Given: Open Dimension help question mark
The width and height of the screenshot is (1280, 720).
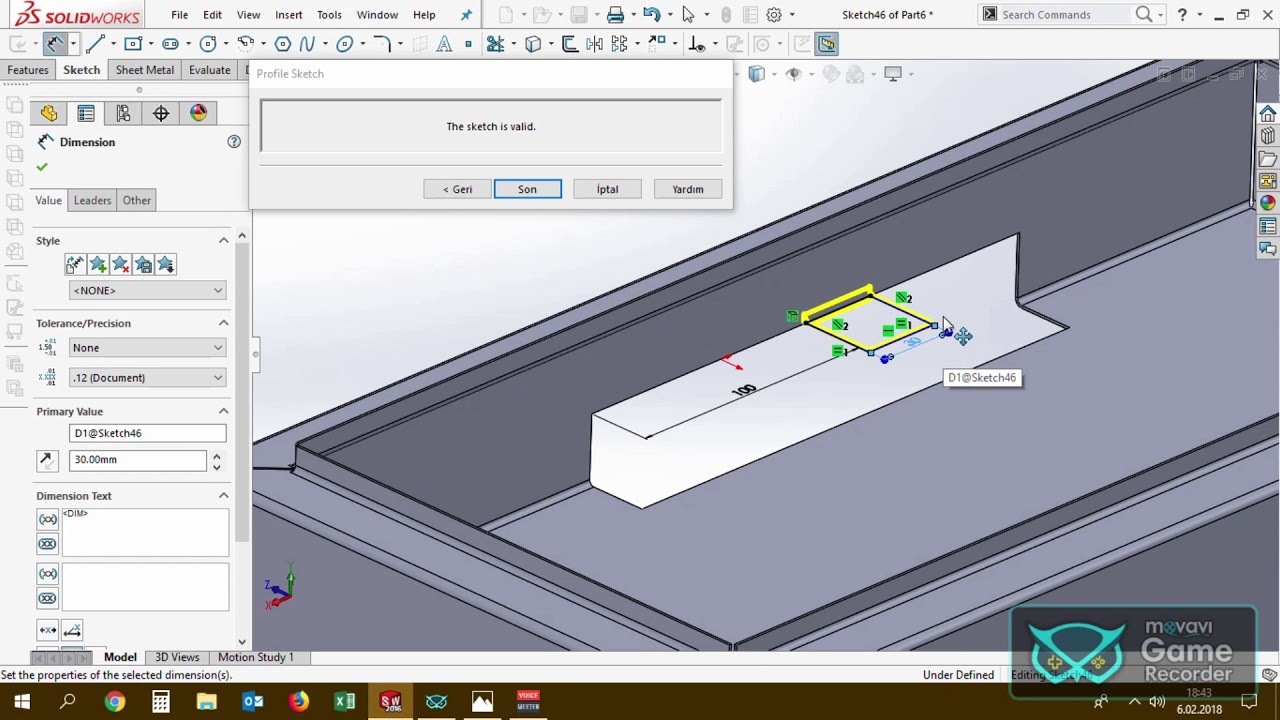Looking at the screenshot, I should point(234,142).
